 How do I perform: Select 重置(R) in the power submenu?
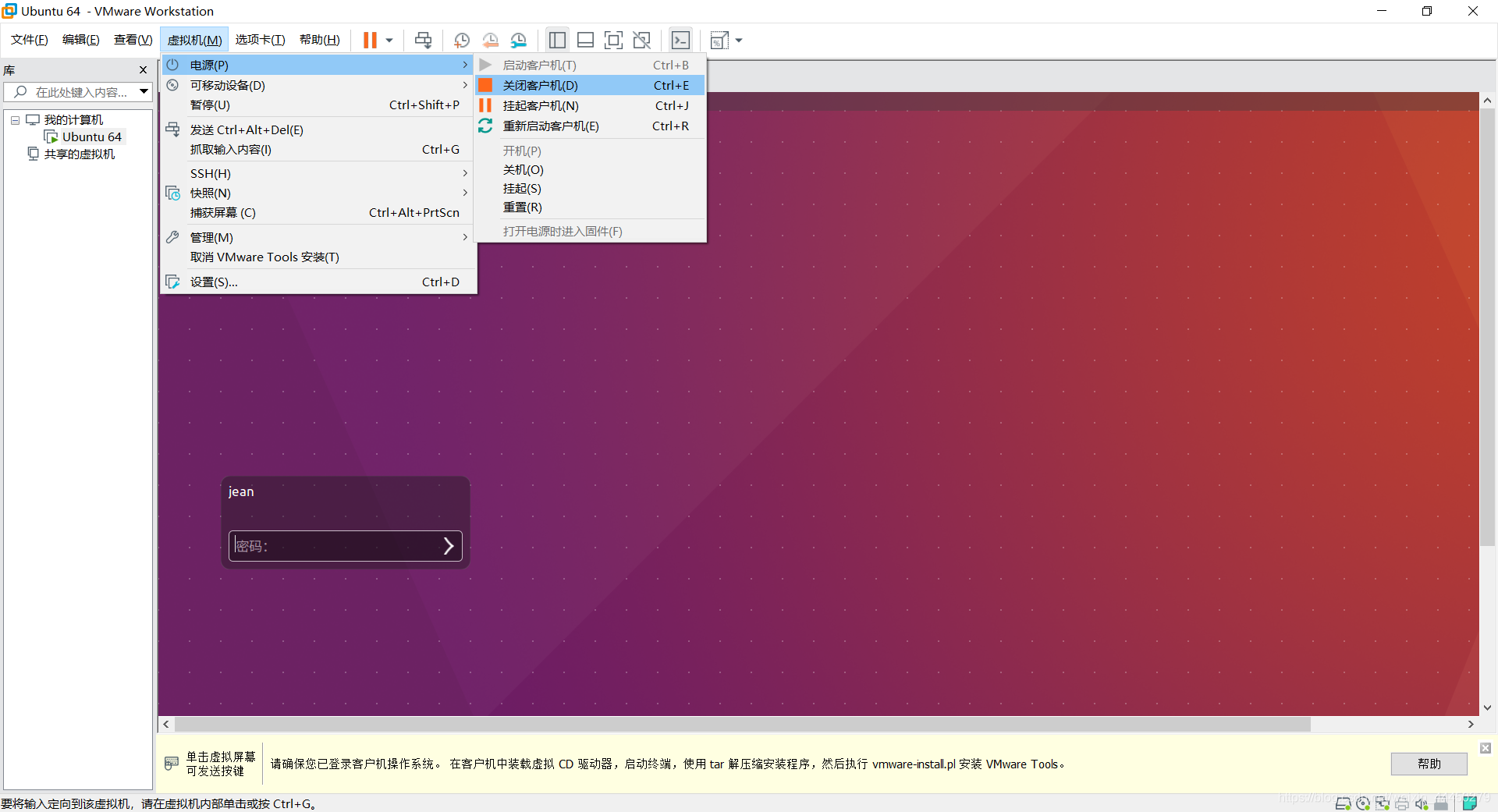[591, 207]
